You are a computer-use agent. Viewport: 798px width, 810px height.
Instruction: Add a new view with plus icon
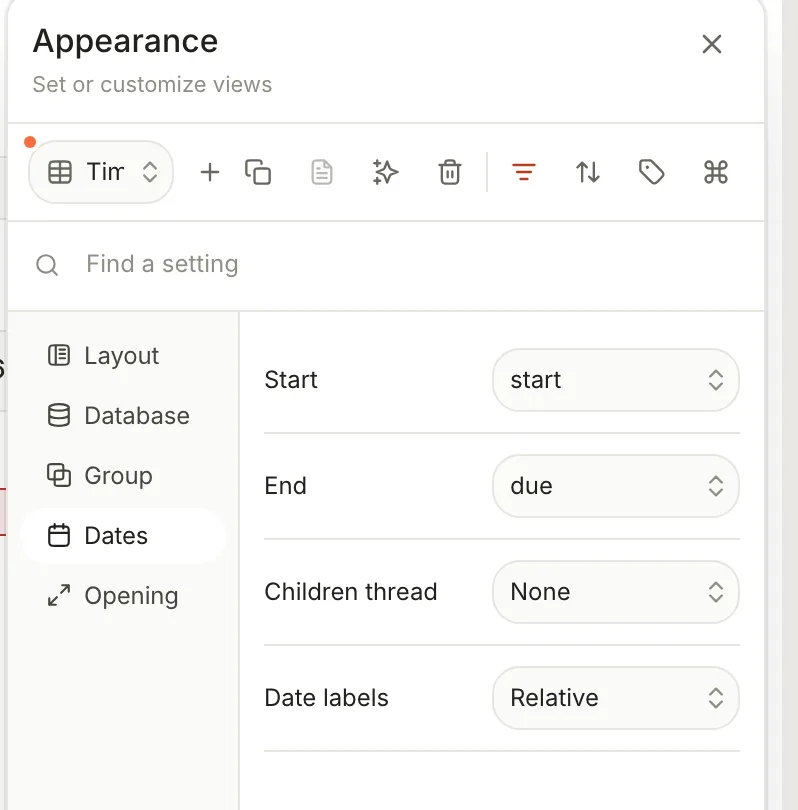click(x=210, y=172)
